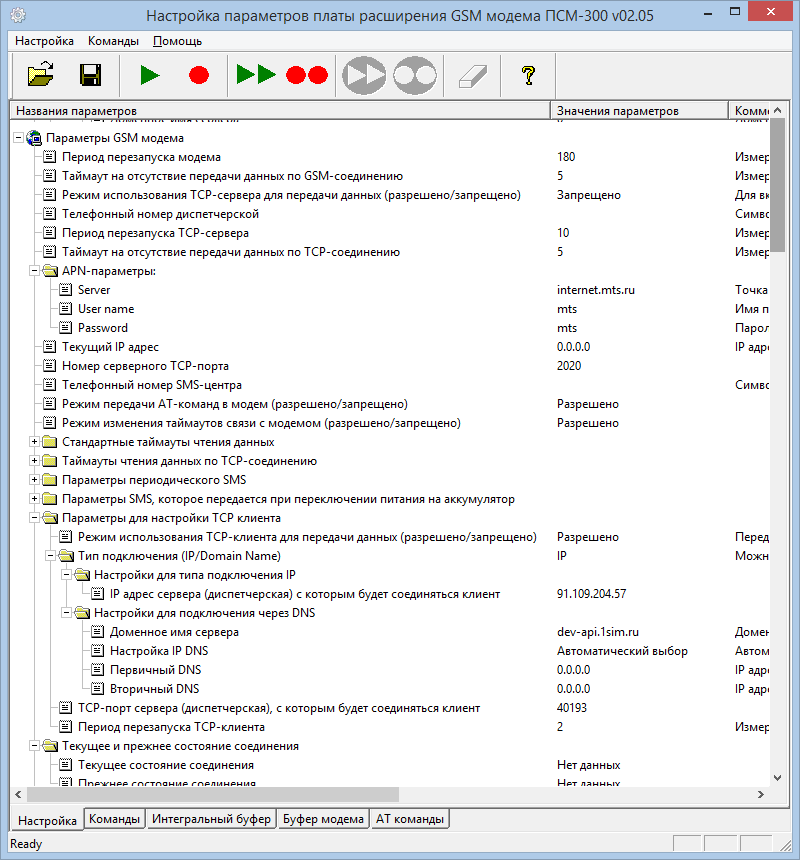Switch to the AT команды tab
800x860 pixels.
coord(410,819)
